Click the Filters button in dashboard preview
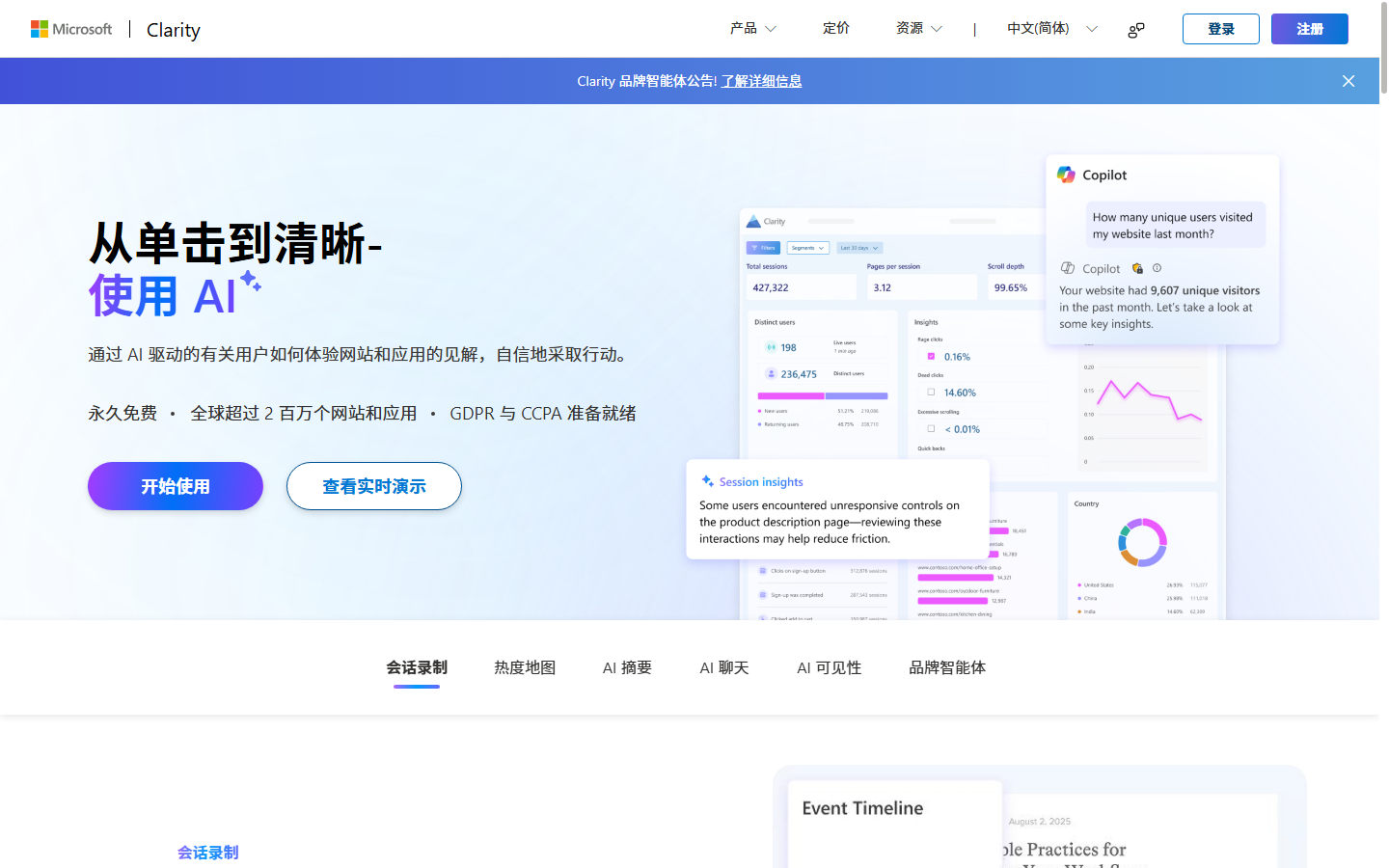 (763, 248)
